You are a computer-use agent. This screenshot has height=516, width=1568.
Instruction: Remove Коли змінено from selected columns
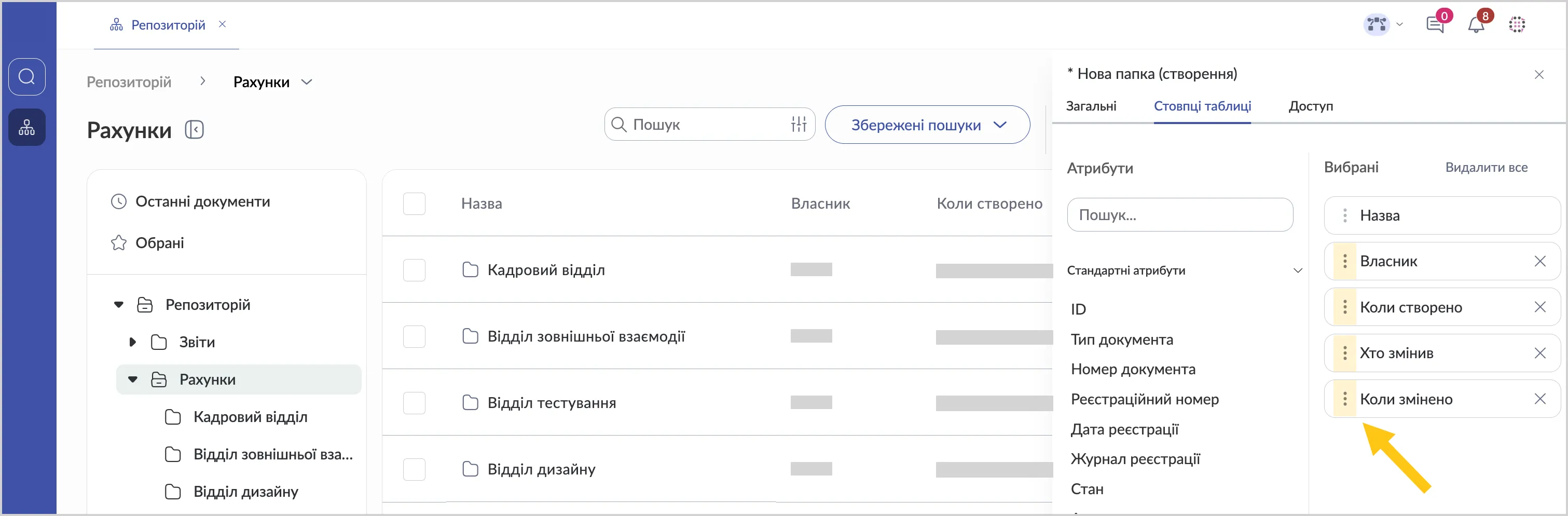1539,399
